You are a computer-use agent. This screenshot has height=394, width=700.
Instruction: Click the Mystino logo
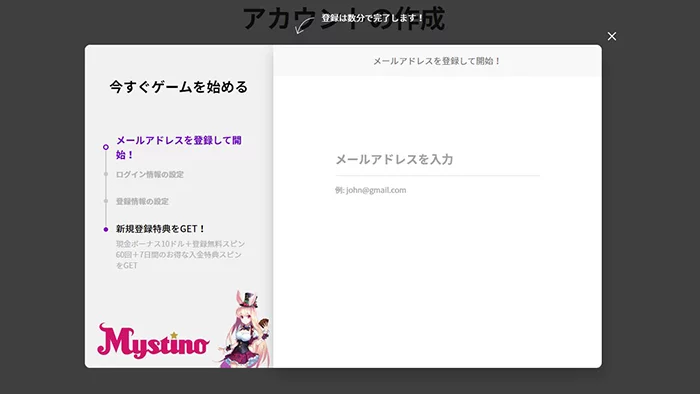(x=153, y=341)
